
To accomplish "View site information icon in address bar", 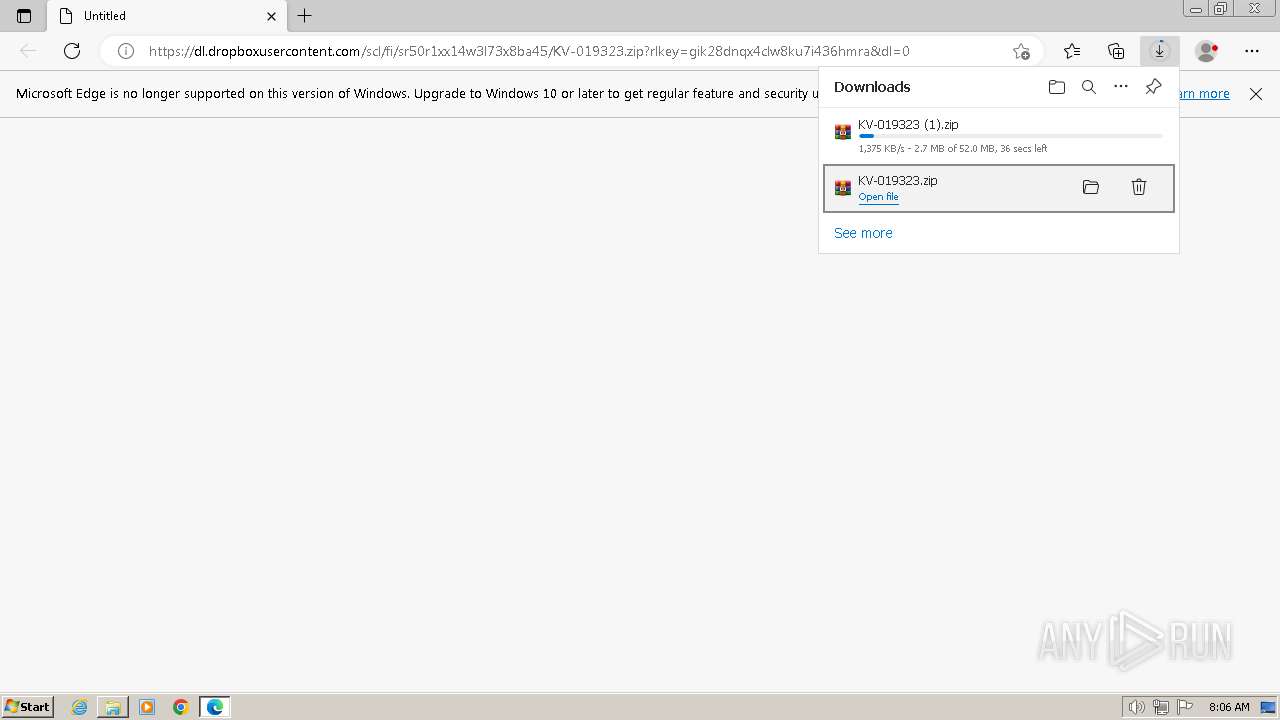I will 126,51.
